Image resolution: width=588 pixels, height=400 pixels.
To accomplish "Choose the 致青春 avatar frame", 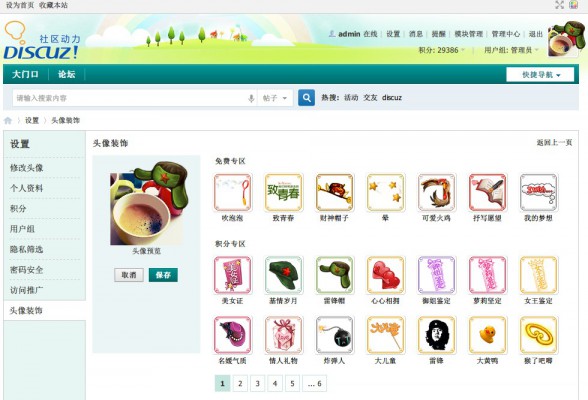I will click(284, 192).
